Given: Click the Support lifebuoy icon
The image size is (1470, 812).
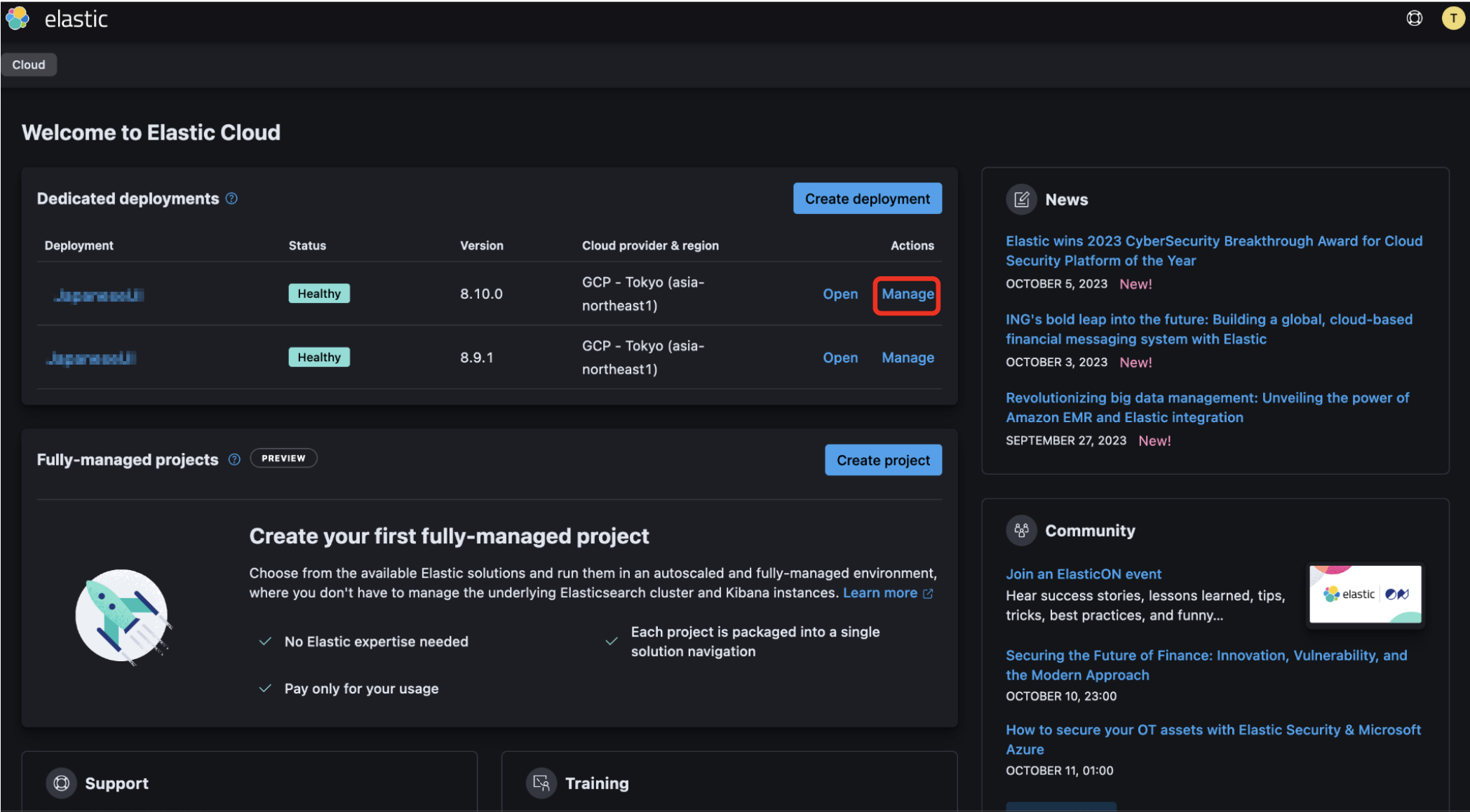Looking at the screenshot, I should point(62,783).
